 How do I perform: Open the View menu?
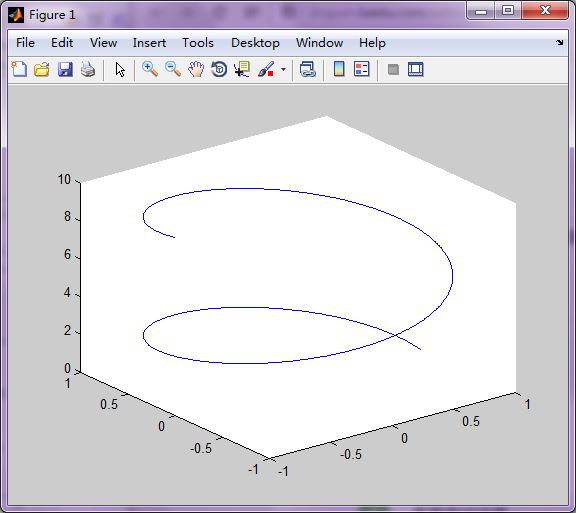pyautogui.click(x=103, y=43)
